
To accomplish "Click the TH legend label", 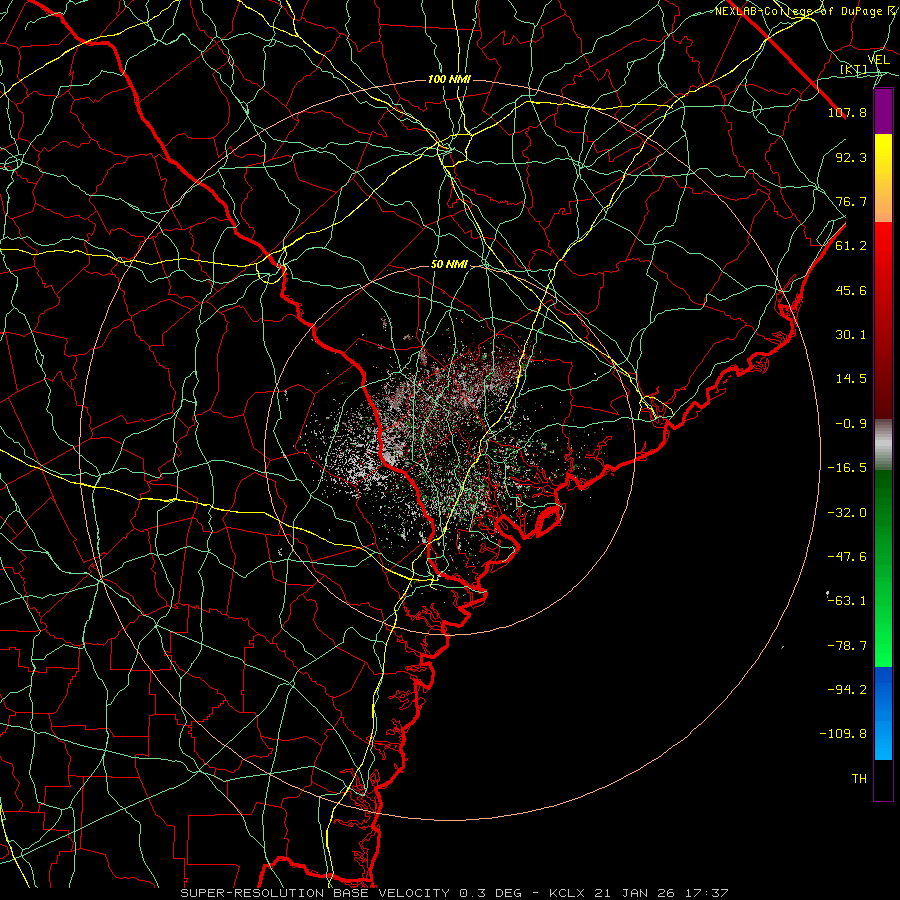I will 859,779.
